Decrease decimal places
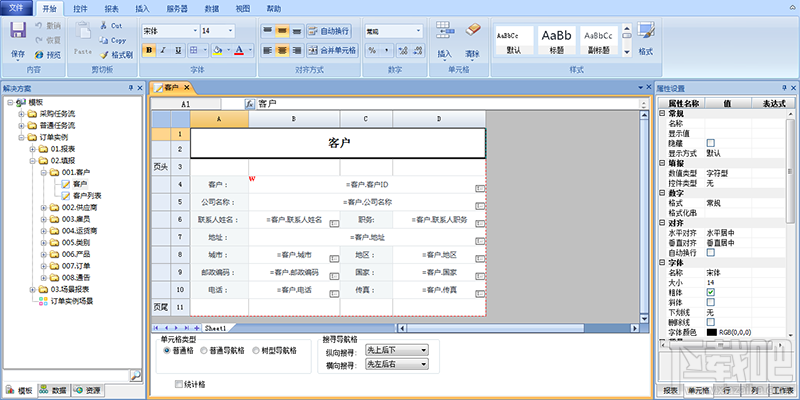 click(418, 50)
